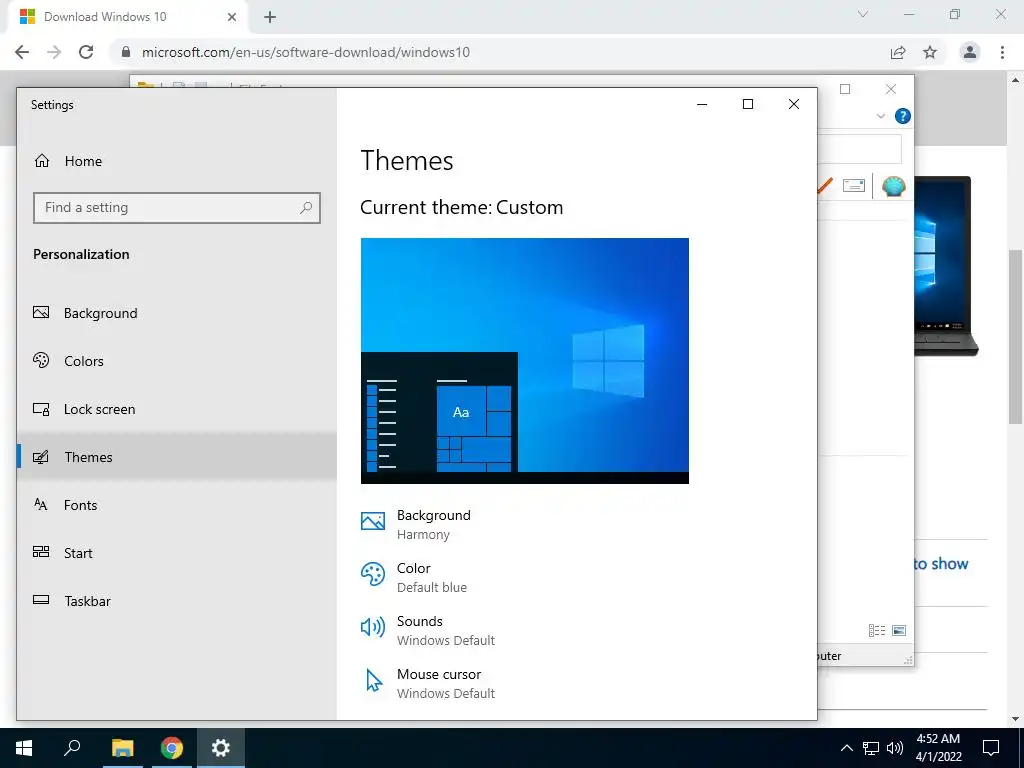The width and height of the screenshot is (1024, 768).
Task: Click the Fonts sidebar icon
Action: click(40, 504)
